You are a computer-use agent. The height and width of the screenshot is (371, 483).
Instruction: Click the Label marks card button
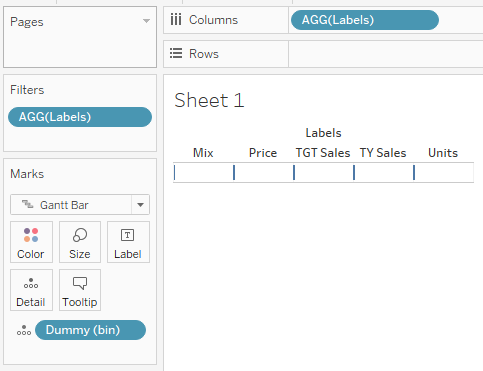pos(128,242)
